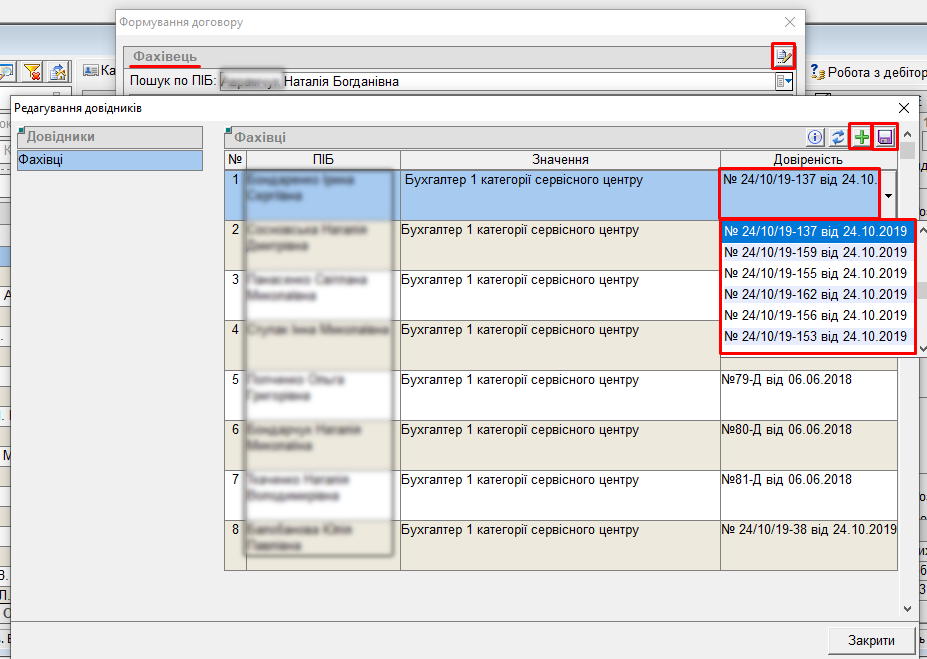This screenshot has height=659, width=927.
Task: Open the blue info icon in Фахівці
Action: tap(815, 137)
